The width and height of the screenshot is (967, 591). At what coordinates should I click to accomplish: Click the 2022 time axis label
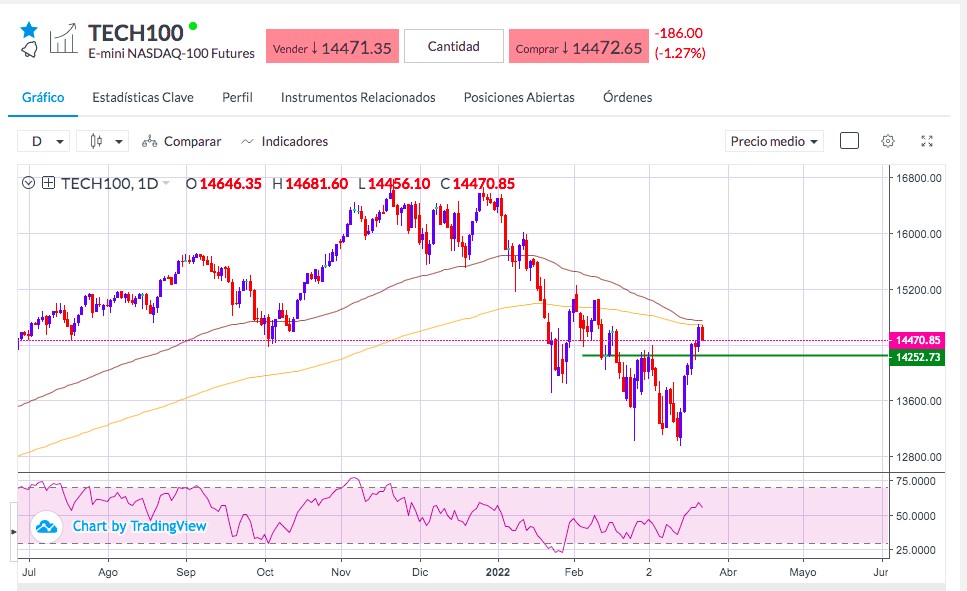pos(498,572)
